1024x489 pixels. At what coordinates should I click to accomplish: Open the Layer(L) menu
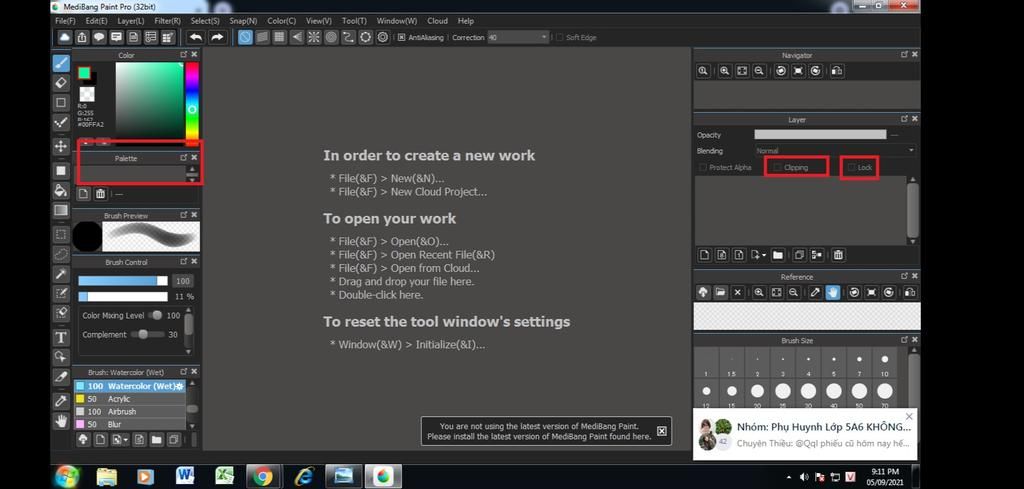coord(131,21)
